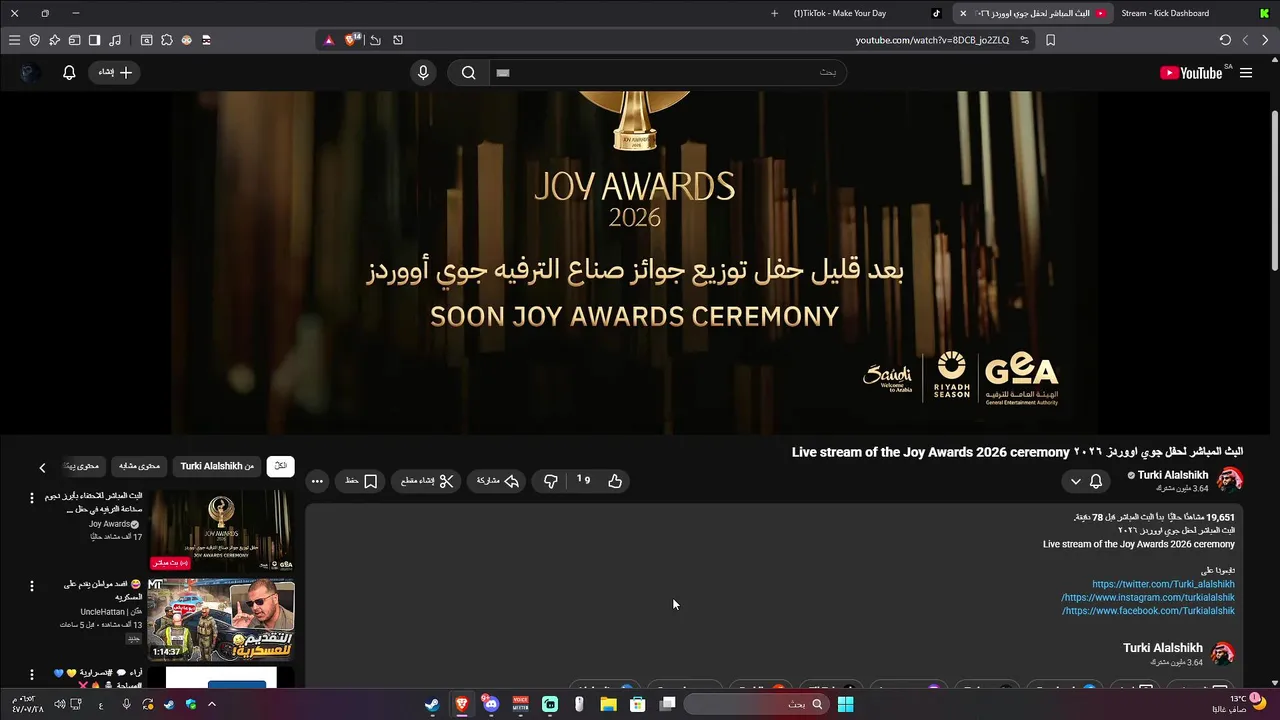This screenshot has height=720, width=1280.
Task: Open Turki Alalshikh channel name under video title
Action: [1173, 475]
